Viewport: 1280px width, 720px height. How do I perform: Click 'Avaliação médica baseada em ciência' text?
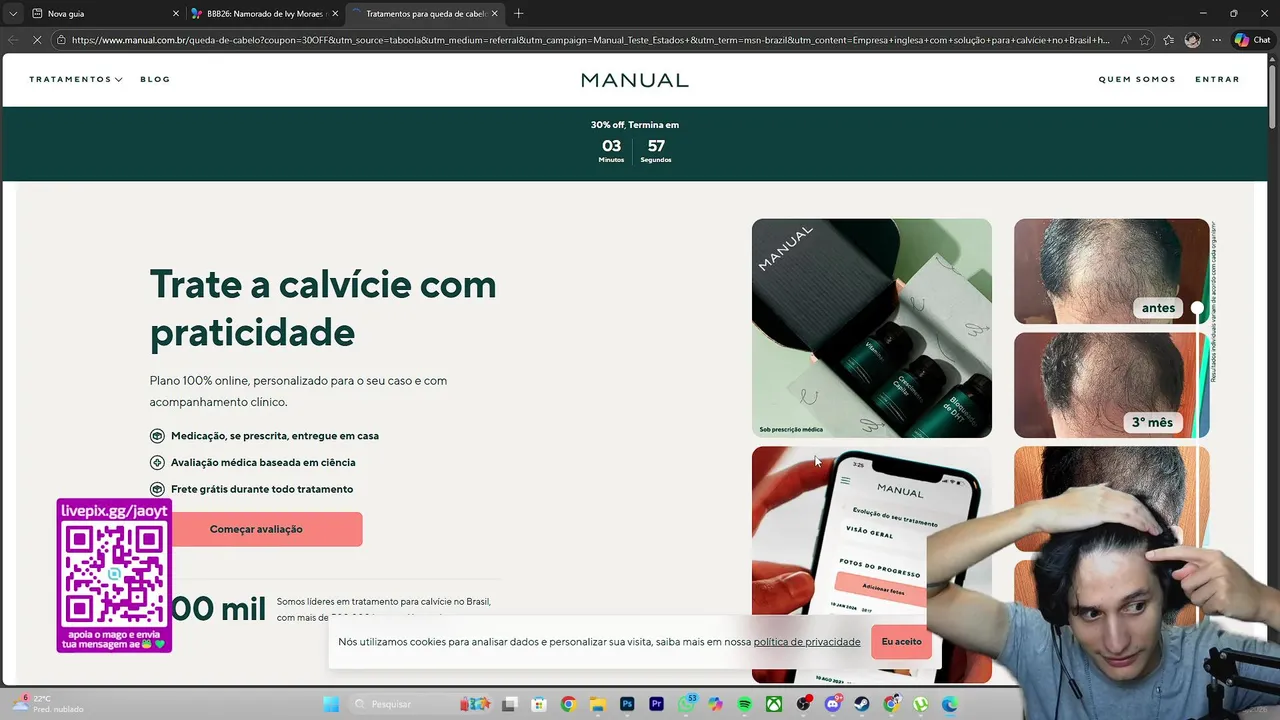point(263,462)
